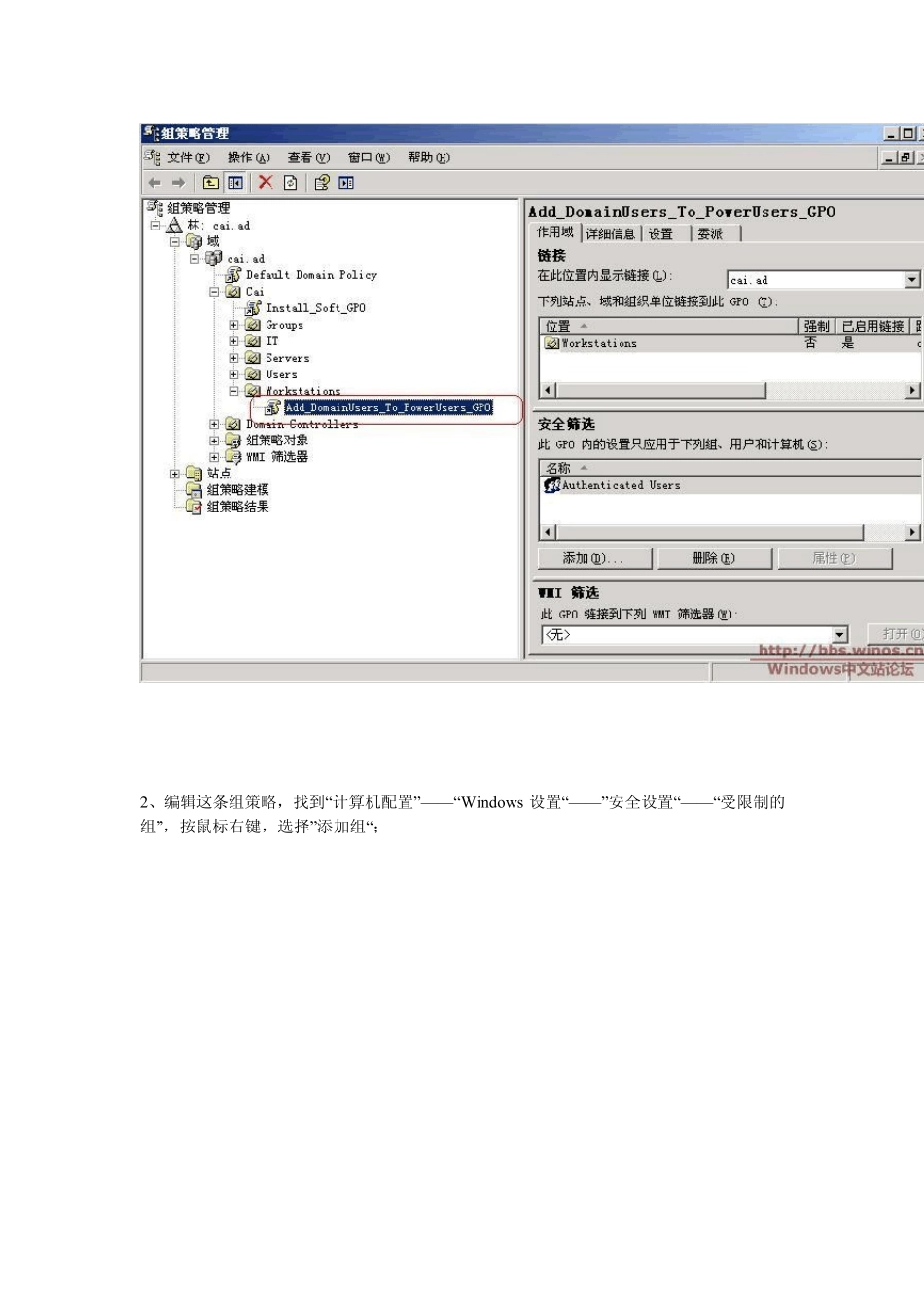Click the links list horizontal scrollbar
Image resolution: width=924 pixels, height=1307 pixels.
(729, 390)
